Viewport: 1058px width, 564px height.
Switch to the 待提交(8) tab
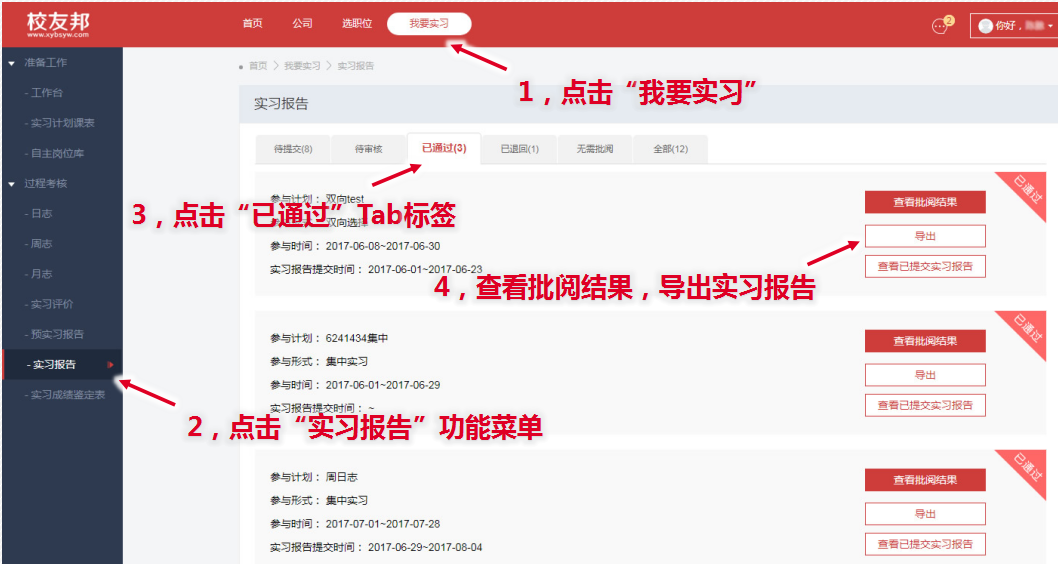pos(292,149)
